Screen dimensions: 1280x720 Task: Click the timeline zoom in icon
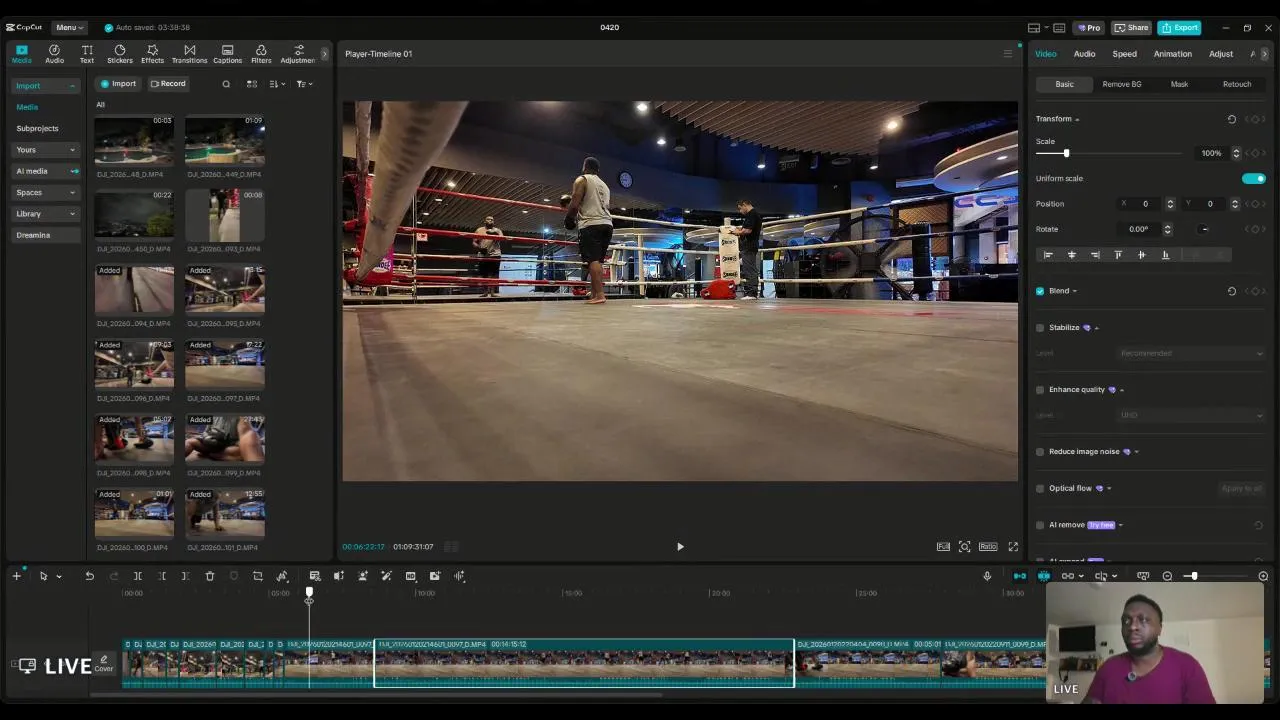point(1263,576)
